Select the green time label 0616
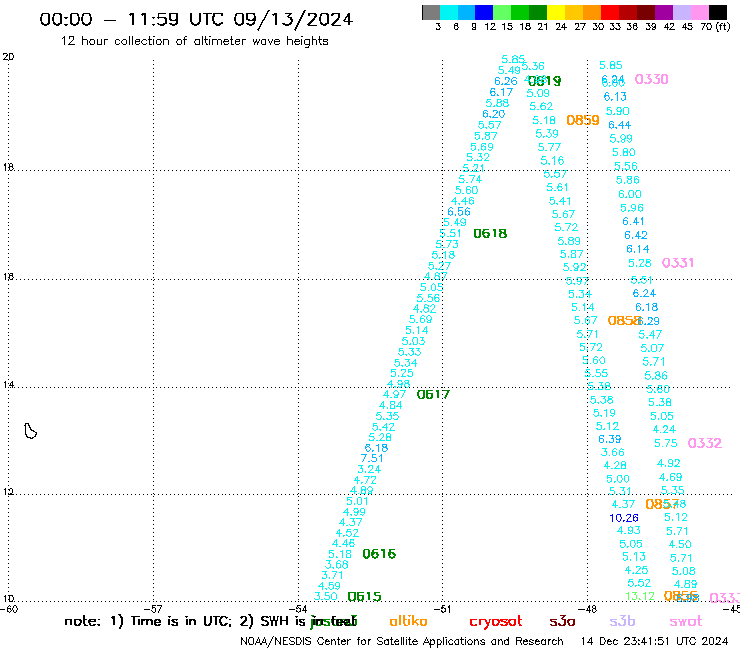Image resolution: width=740 pixels, height=650 pixels. coord(379,554)
